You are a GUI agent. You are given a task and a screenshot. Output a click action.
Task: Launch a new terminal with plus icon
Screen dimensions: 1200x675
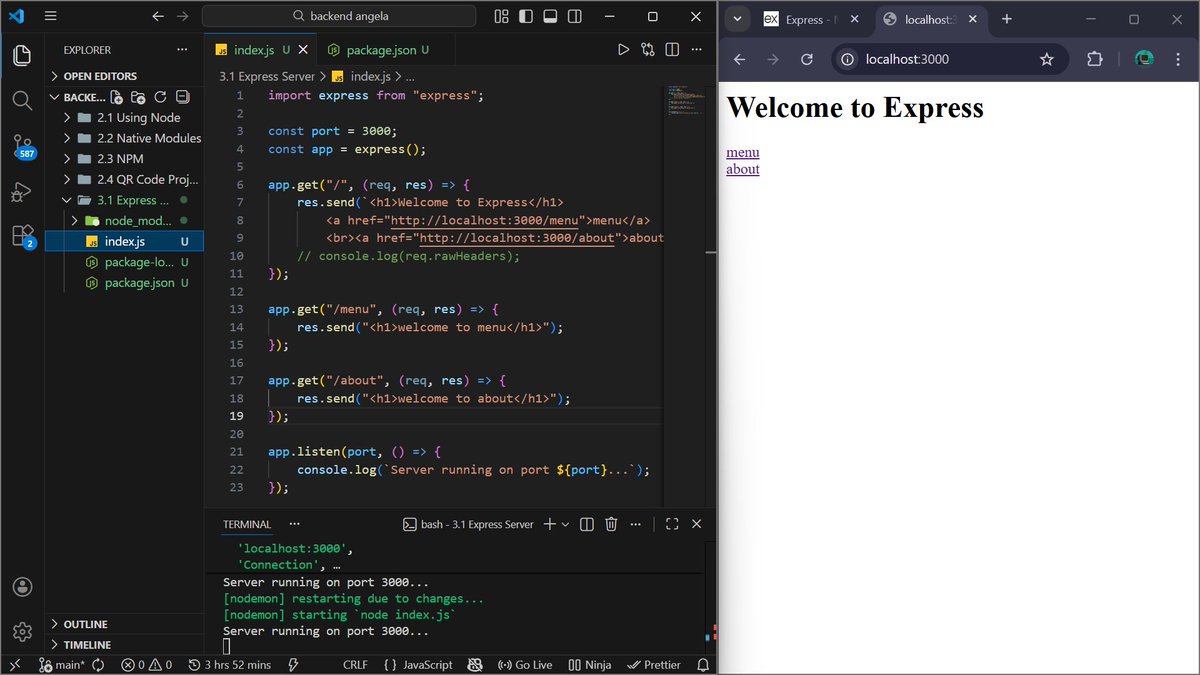[x=549, y=523]
